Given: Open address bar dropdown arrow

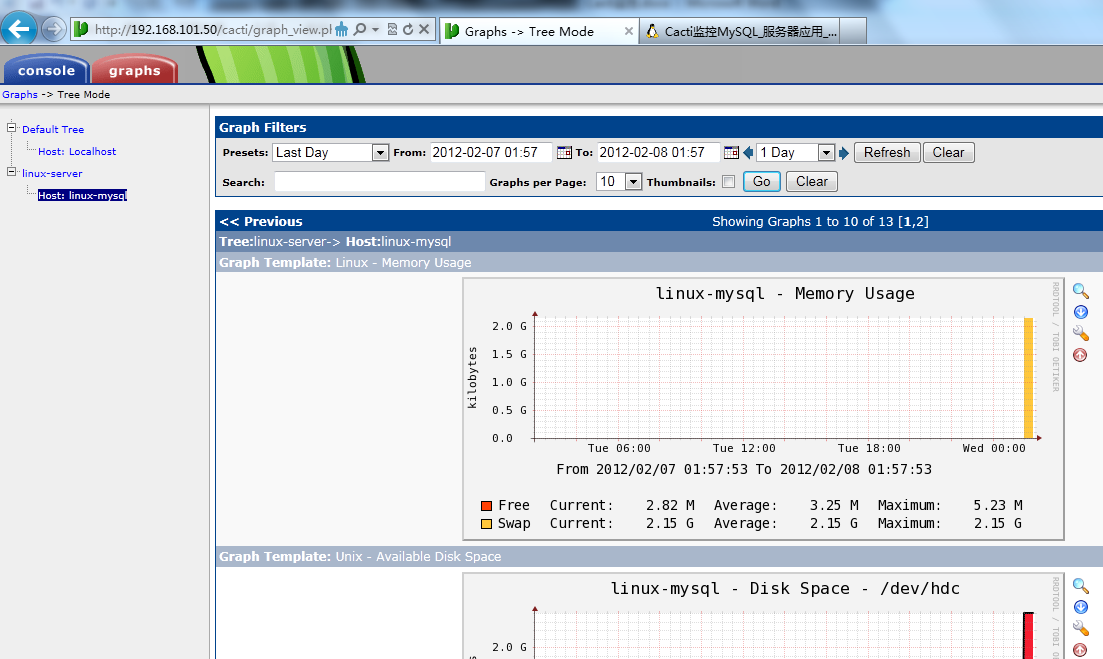Looking at the screenshot, I should 376,30.
